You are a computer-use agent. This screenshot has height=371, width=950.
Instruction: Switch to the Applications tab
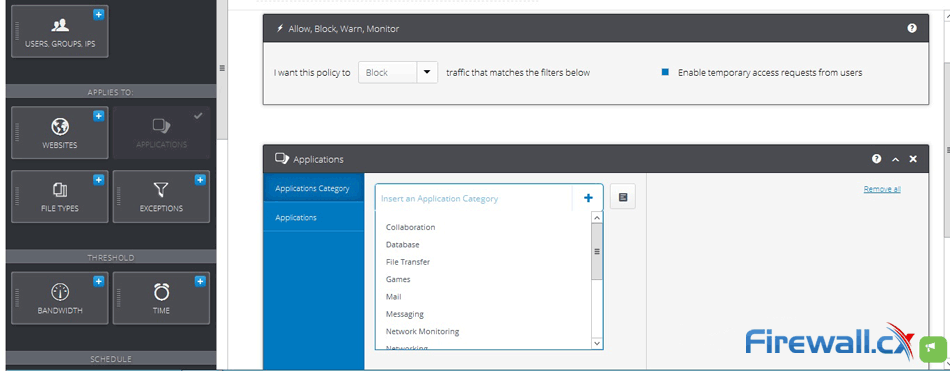tap(313, 217)
